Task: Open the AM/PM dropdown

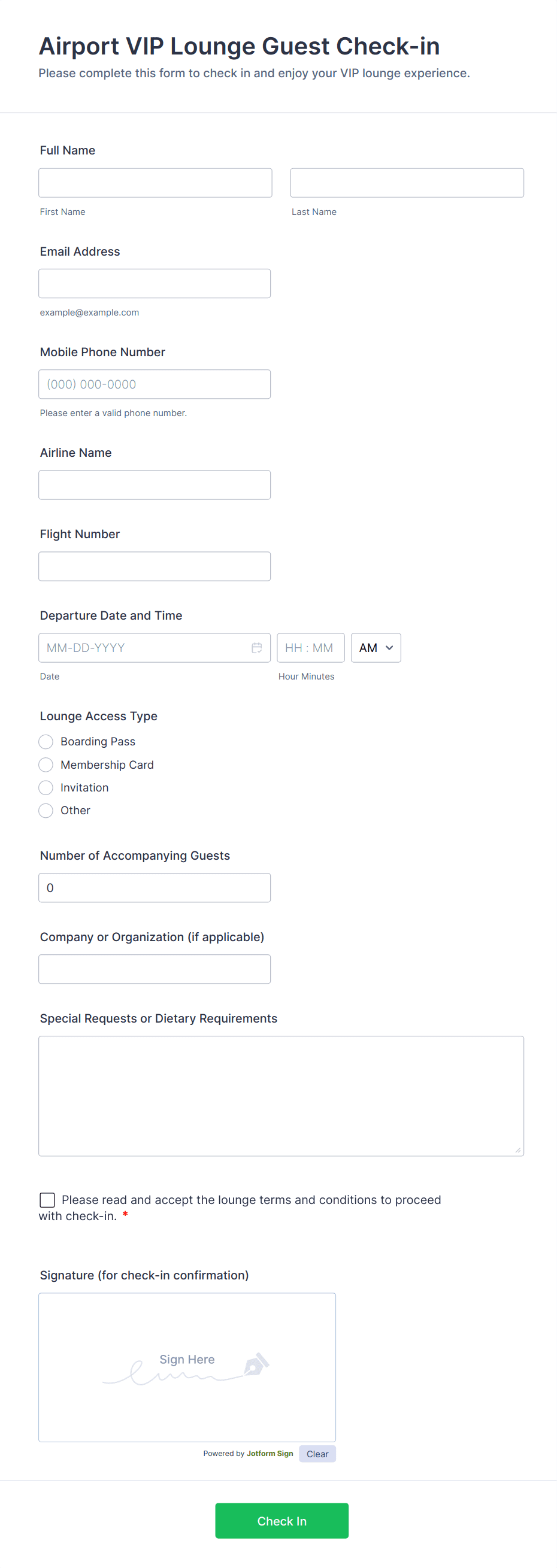Action: click(x=376, y=648)
